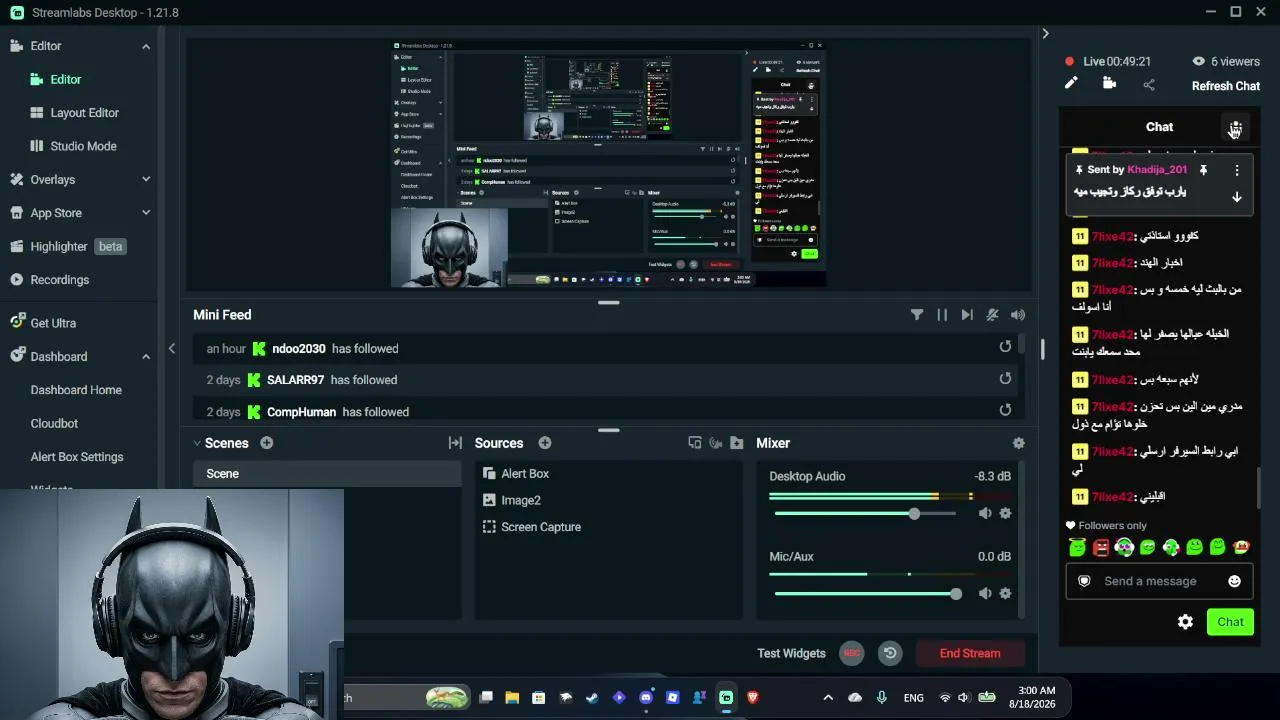Replay CompHuman follow alert
Screen dimensions: 1280x720
pyautogui.click(x=1005, y=410)
